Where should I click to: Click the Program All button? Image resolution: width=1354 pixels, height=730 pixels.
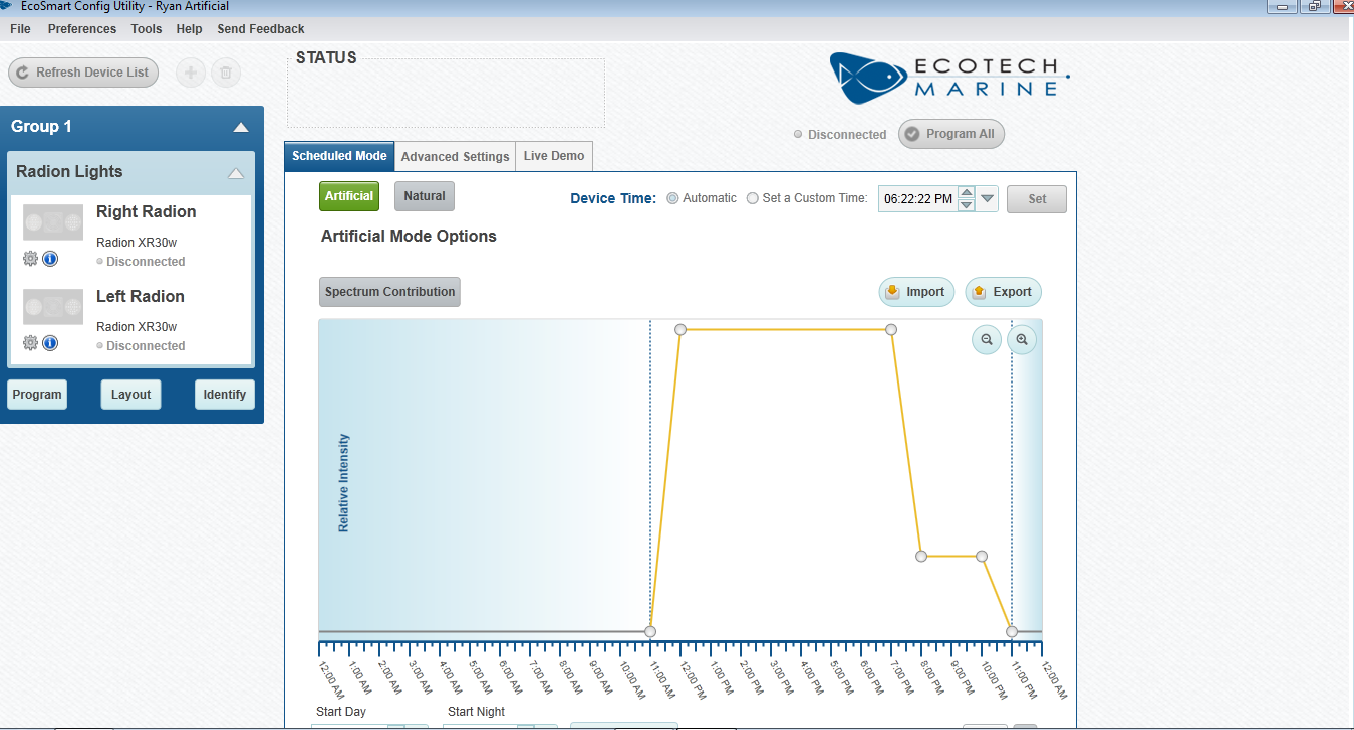951,134
